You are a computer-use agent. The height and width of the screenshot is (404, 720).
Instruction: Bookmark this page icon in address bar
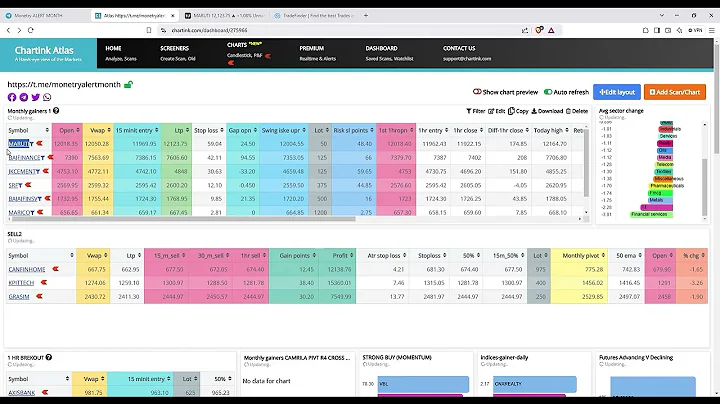pyautogui.click(x=149, y=30)
